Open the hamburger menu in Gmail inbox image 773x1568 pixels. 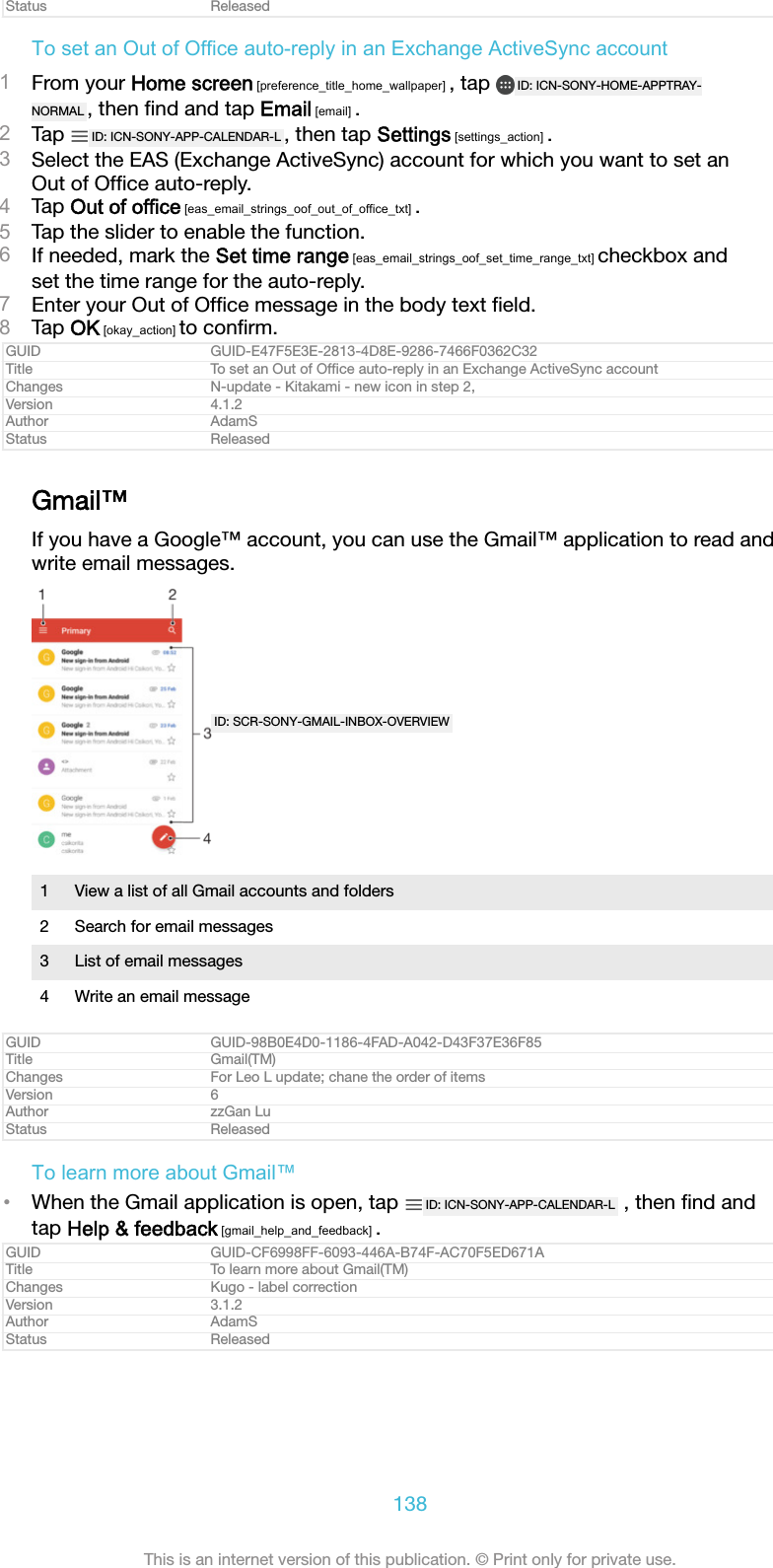43,630
